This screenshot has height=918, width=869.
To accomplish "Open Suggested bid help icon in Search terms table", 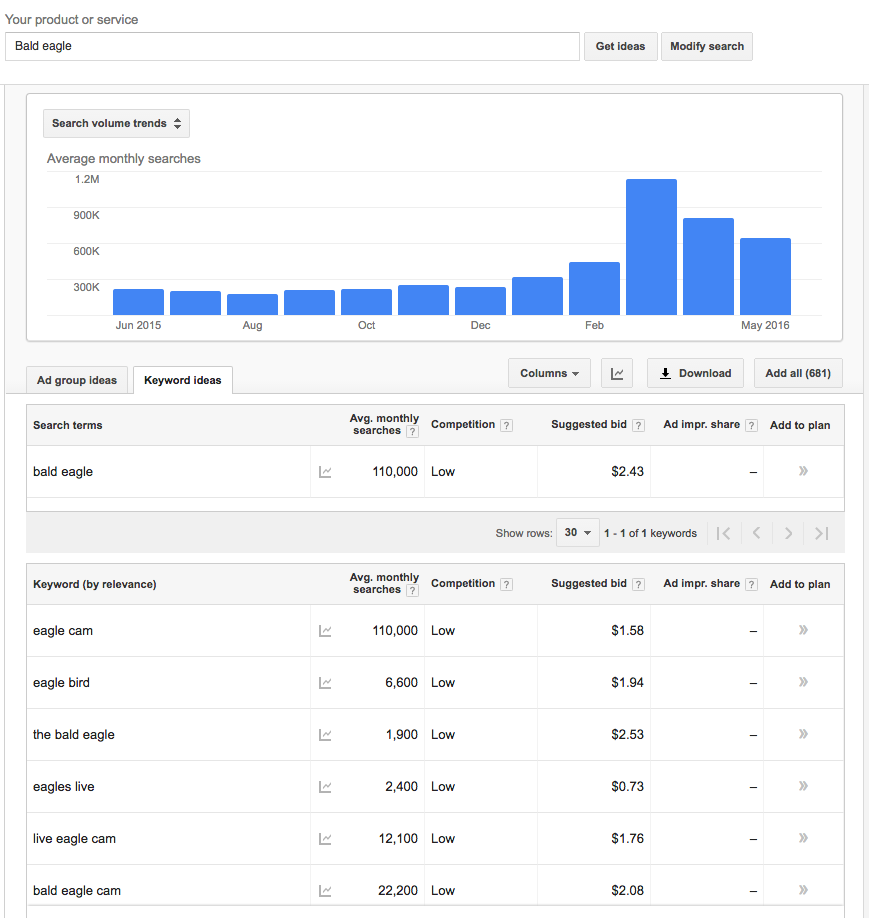I will pyautogui.click(x=639, y=426).
